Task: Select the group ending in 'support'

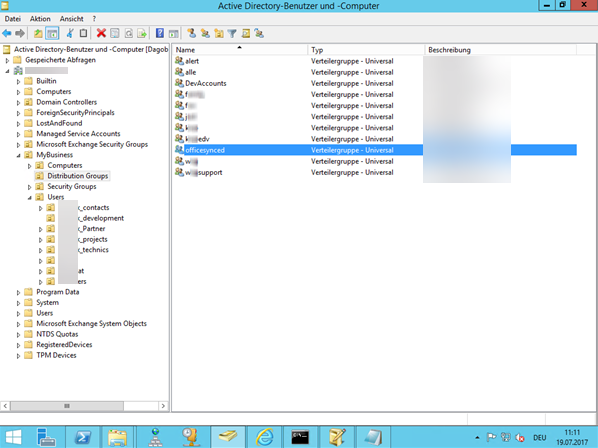Action: coord(204,172)
